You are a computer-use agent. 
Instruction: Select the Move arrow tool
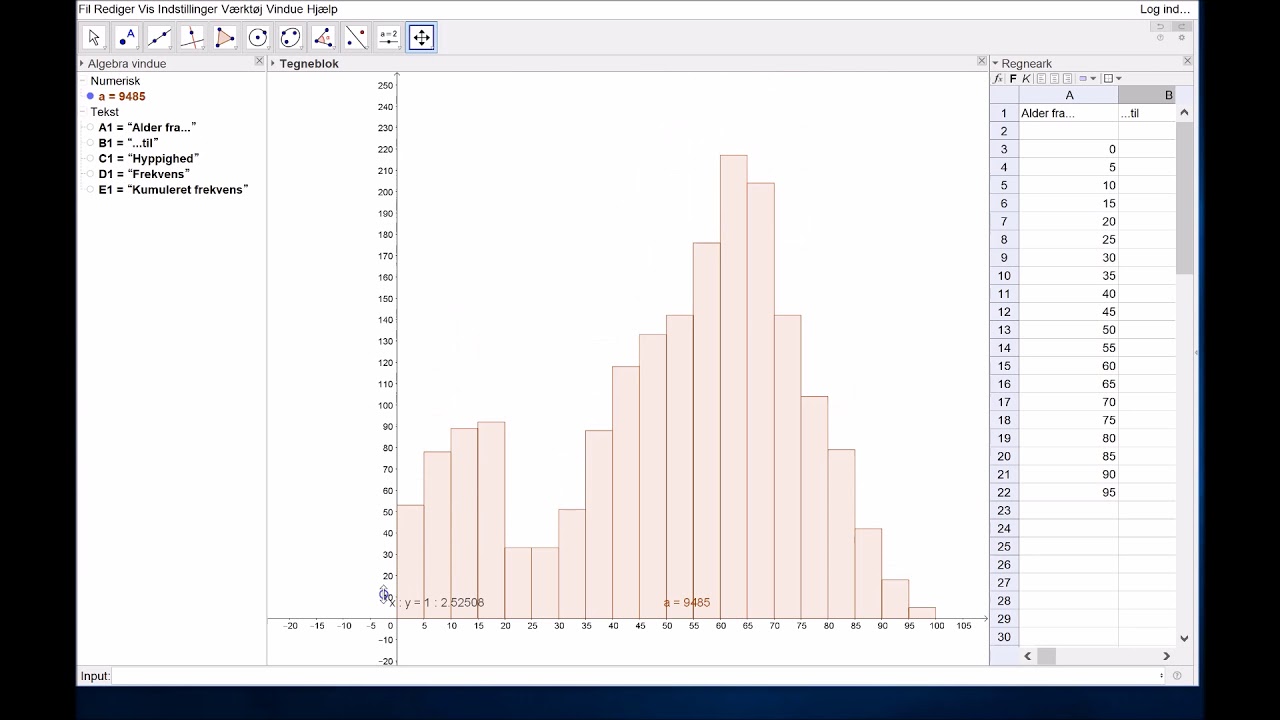(94, 38)
